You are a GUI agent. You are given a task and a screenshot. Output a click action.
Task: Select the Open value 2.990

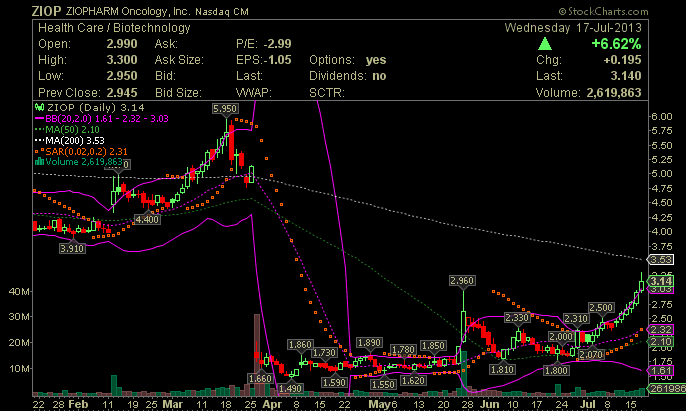pos(122,44)
